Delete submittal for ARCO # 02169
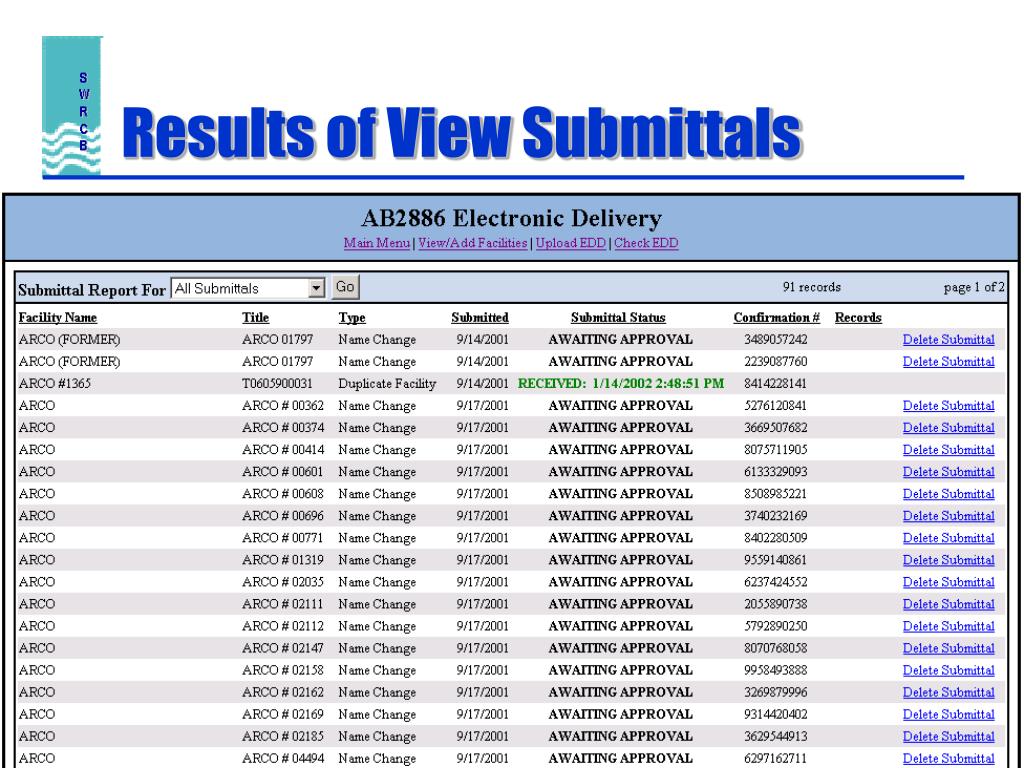 pos(949,714)
